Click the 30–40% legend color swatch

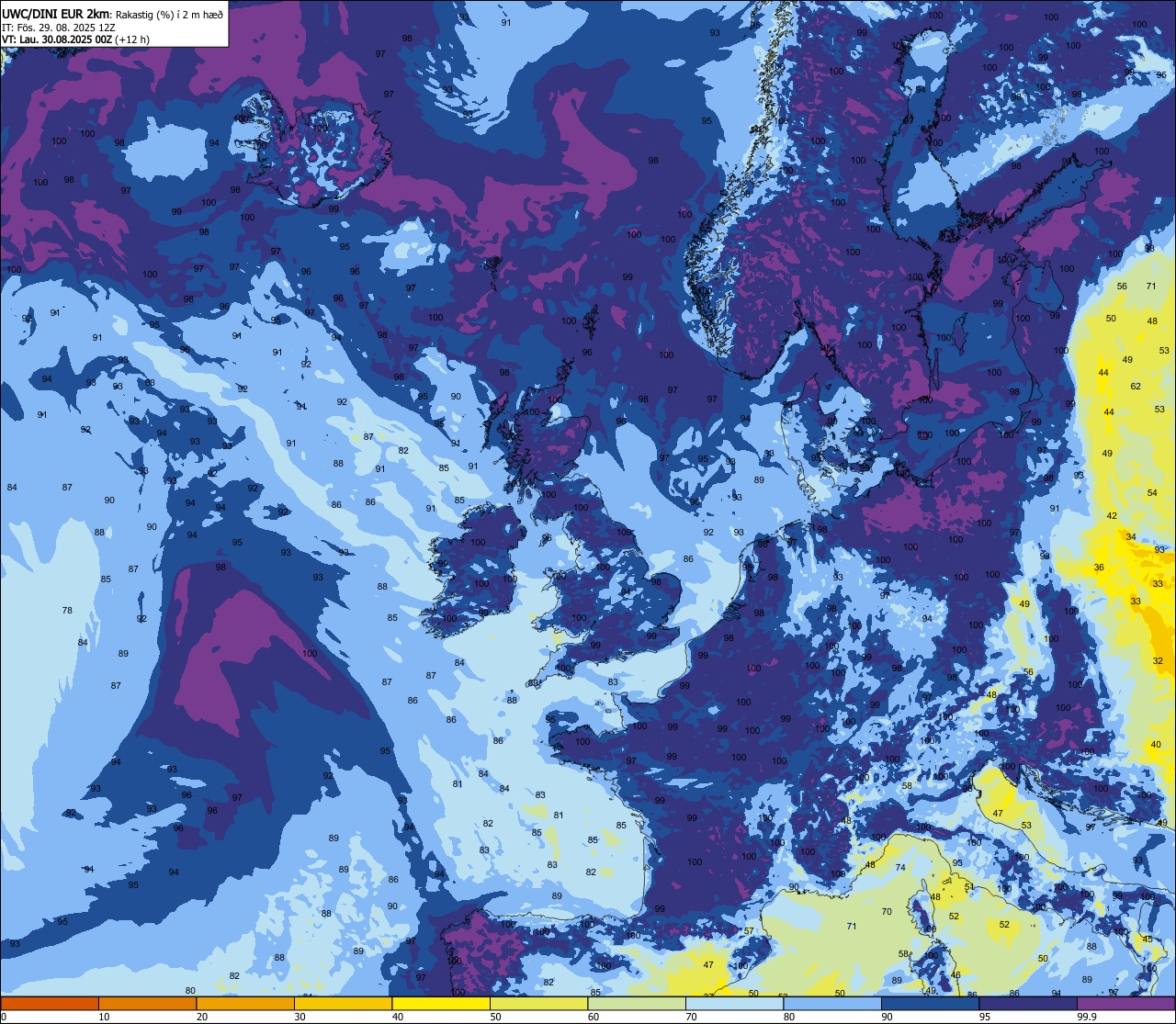point(343,1003)
